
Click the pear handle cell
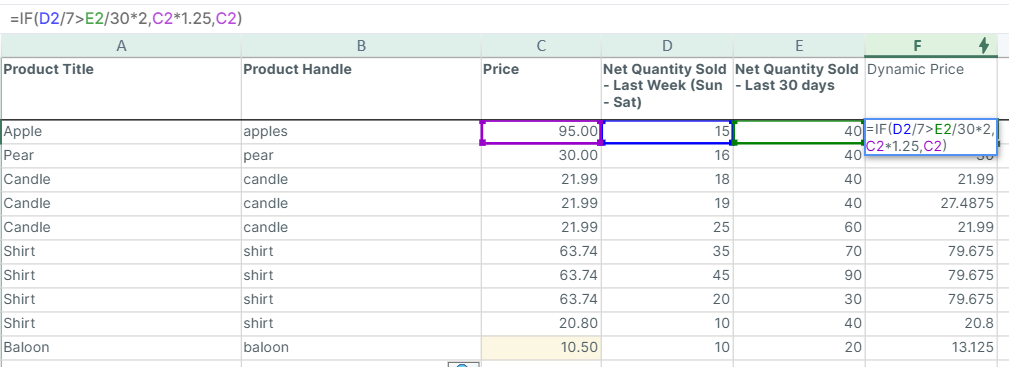point(361,155)
